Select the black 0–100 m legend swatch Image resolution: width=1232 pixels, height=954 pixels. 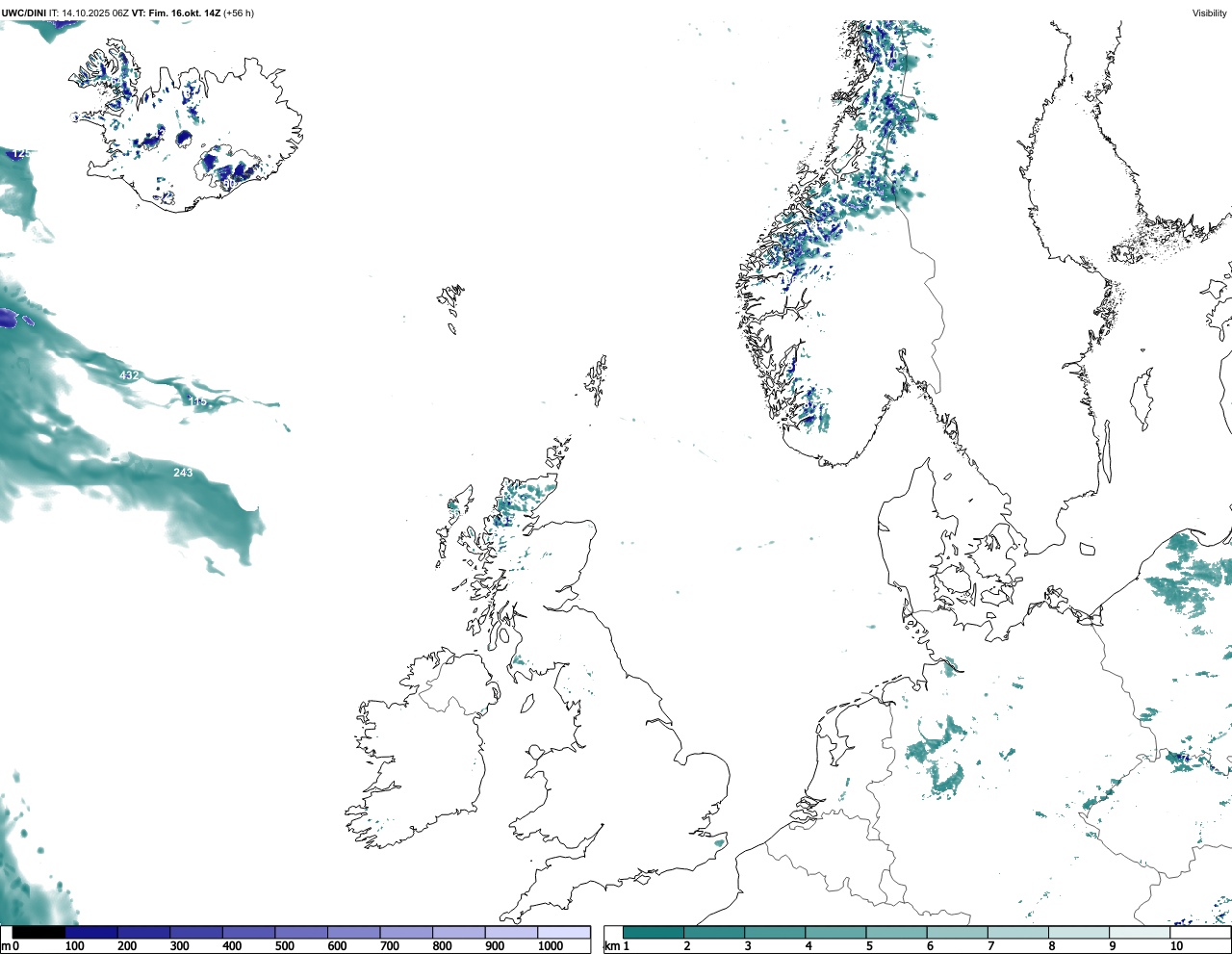pyautogui.click(x=38, y=933)
